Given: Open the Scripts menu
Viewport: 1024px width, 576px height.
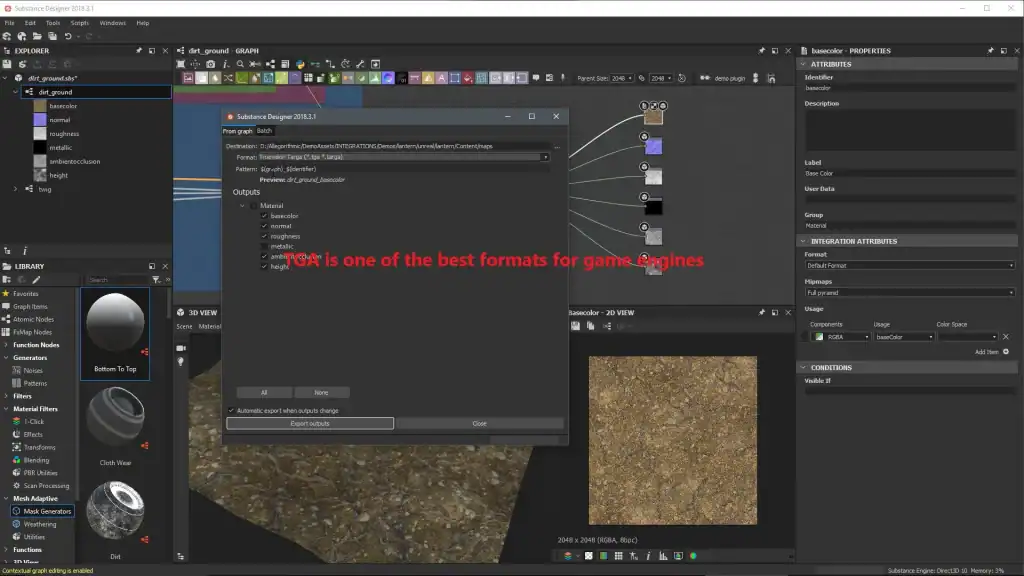Looking at the screenshot, I should pyautogui.click(x=80, y=23).
